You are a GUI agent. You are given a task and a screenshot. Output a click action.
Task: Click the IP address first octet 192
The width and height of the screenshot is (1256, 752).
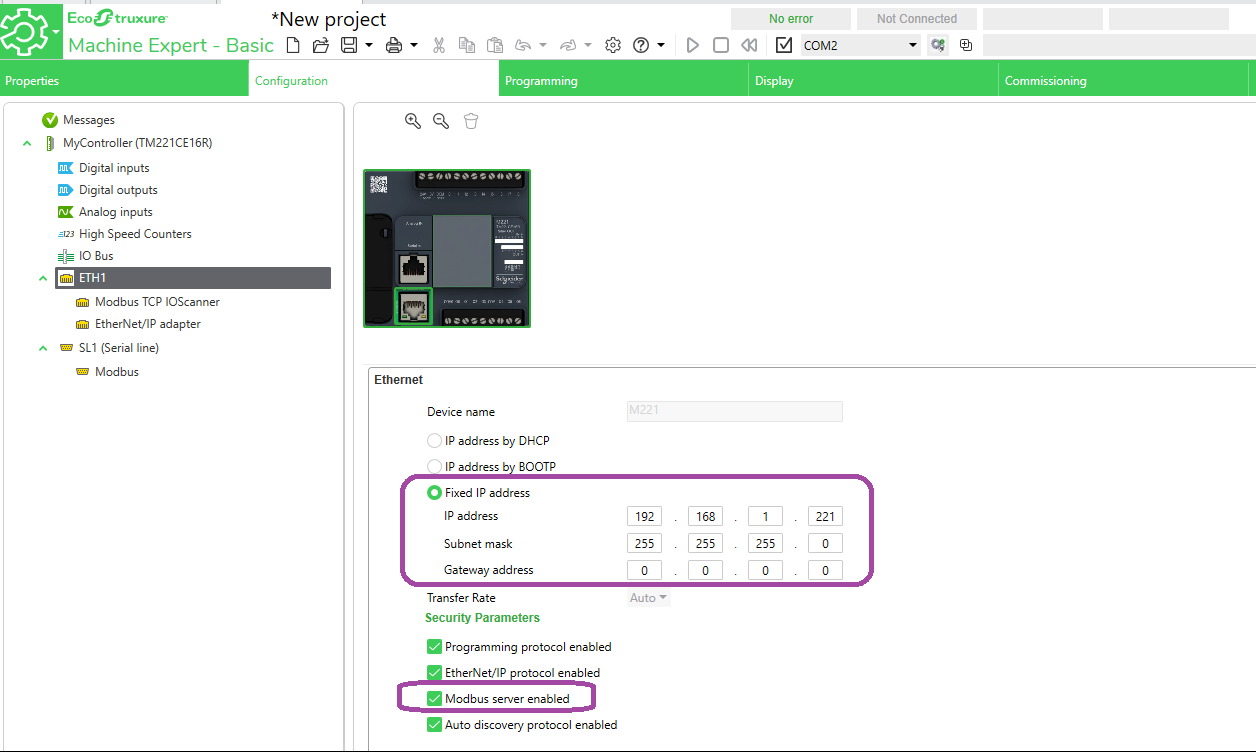645,517
